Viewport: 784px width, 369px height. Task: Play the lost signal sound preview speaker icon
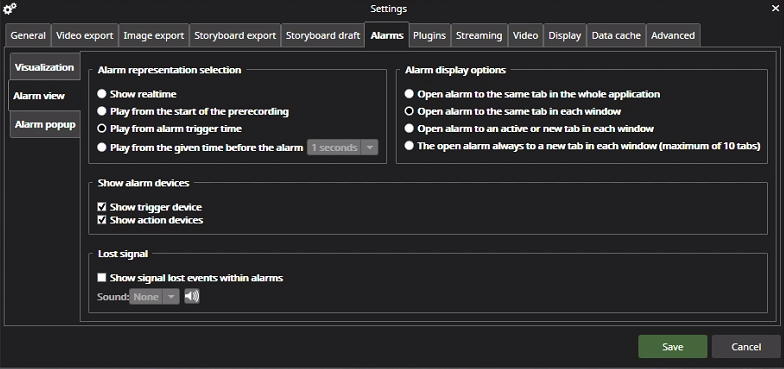(192, 296)
